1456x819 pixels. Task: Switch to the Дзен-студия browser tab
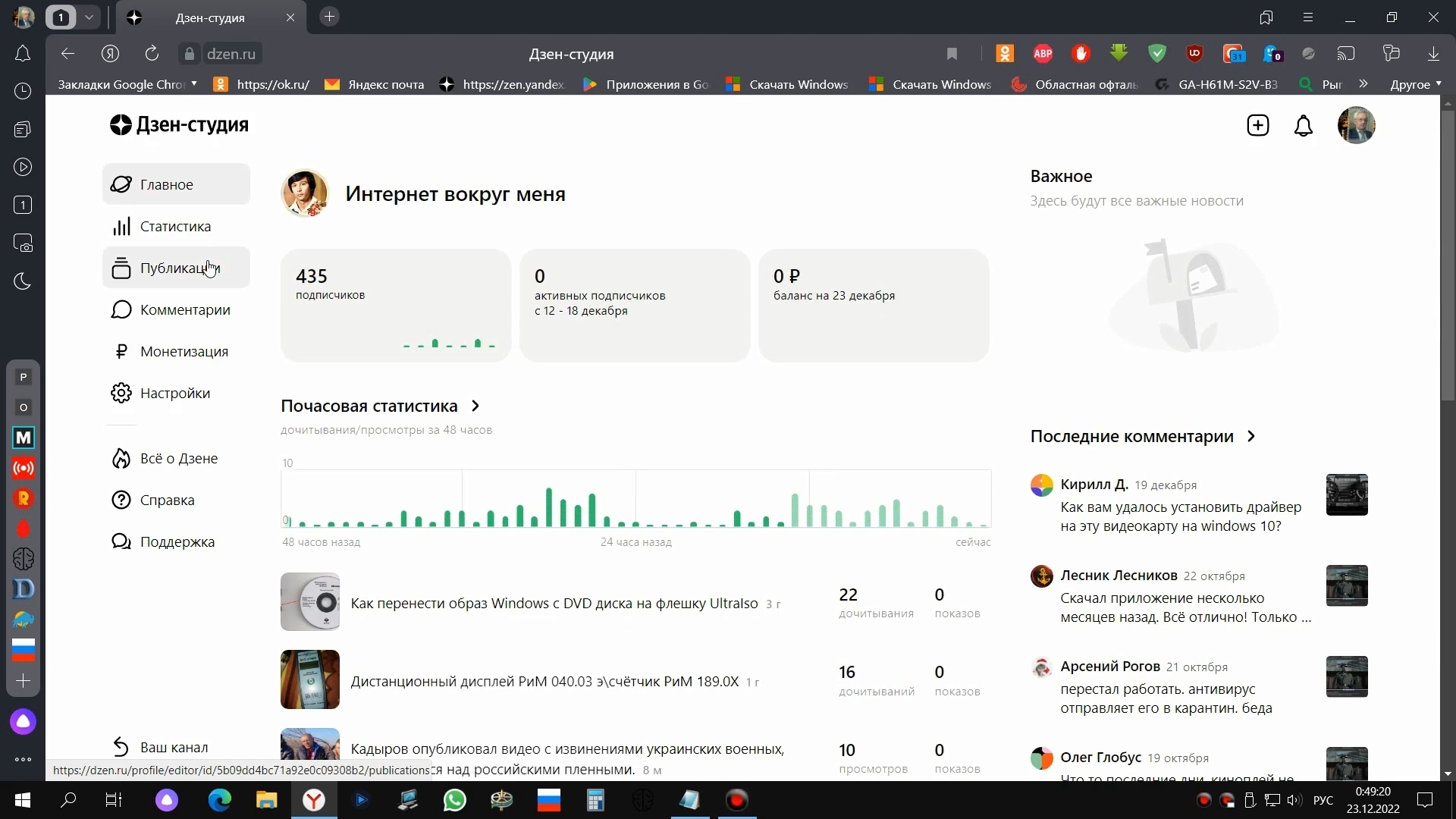coord(211,17)
